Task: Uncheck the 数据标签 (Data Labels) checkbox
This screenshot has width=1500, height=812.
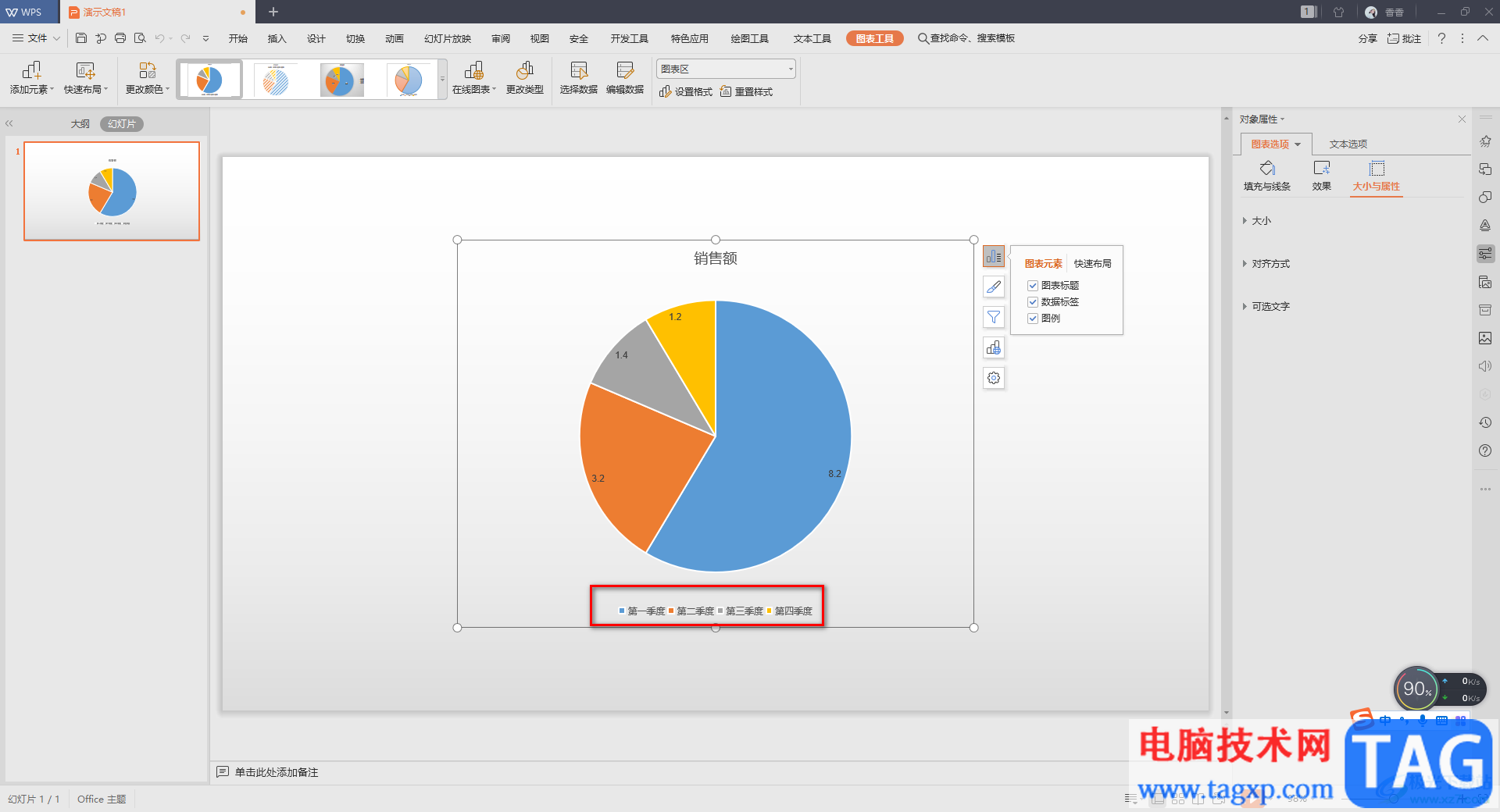Action: [x=1033, y=302]
